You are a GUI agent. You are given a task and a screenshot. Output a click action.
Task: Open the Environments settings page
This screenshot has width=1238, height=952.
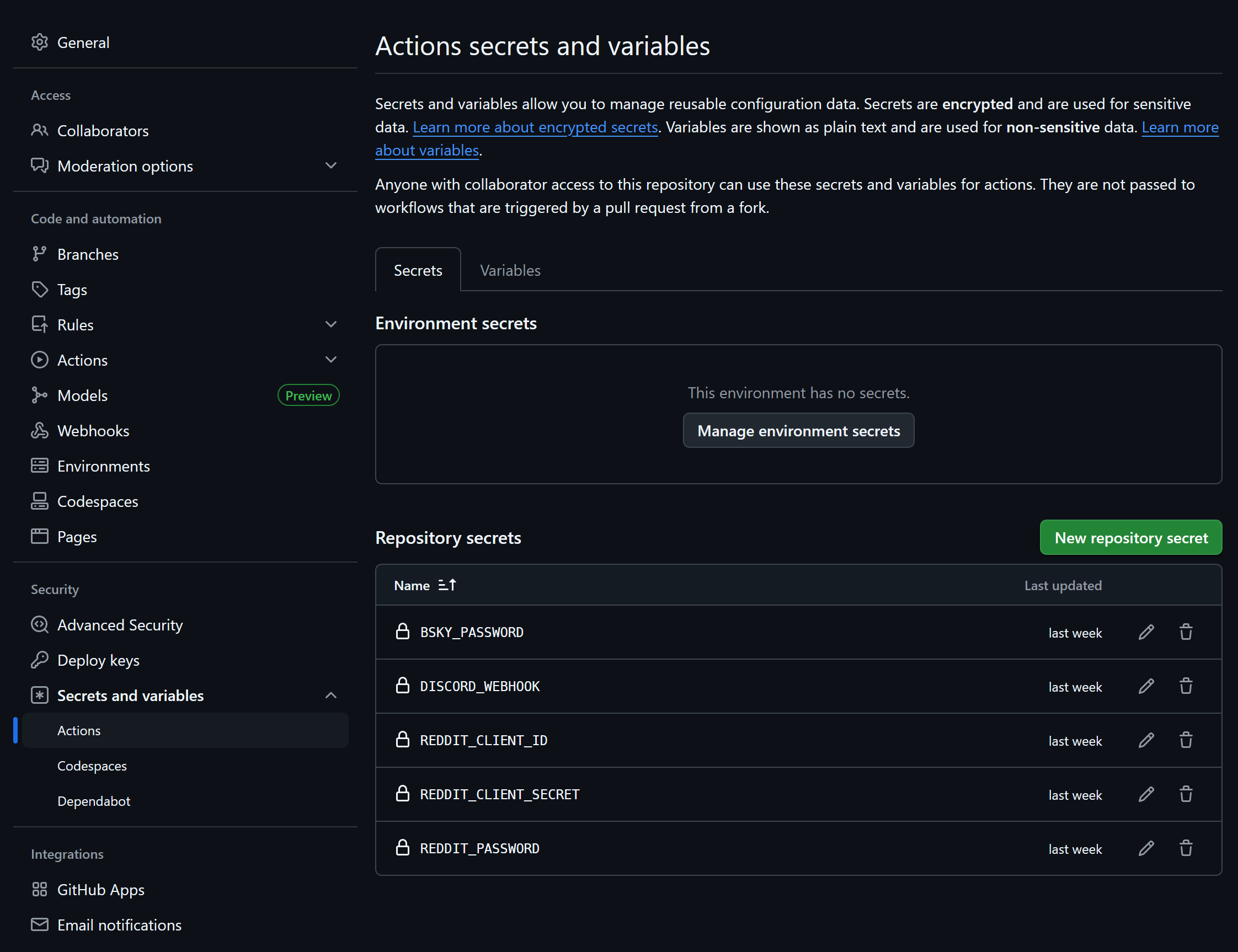pyautogui.click(x=104, y=466)
